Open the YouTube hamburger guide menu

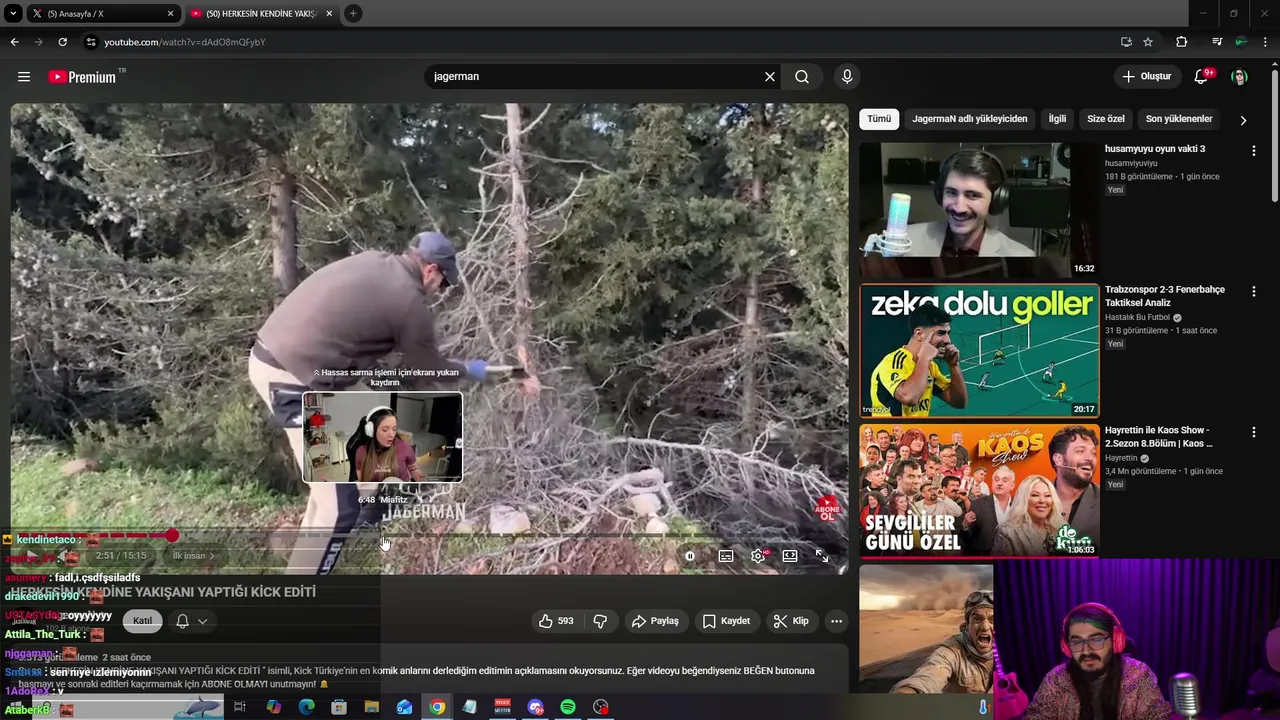coord(24,77)
